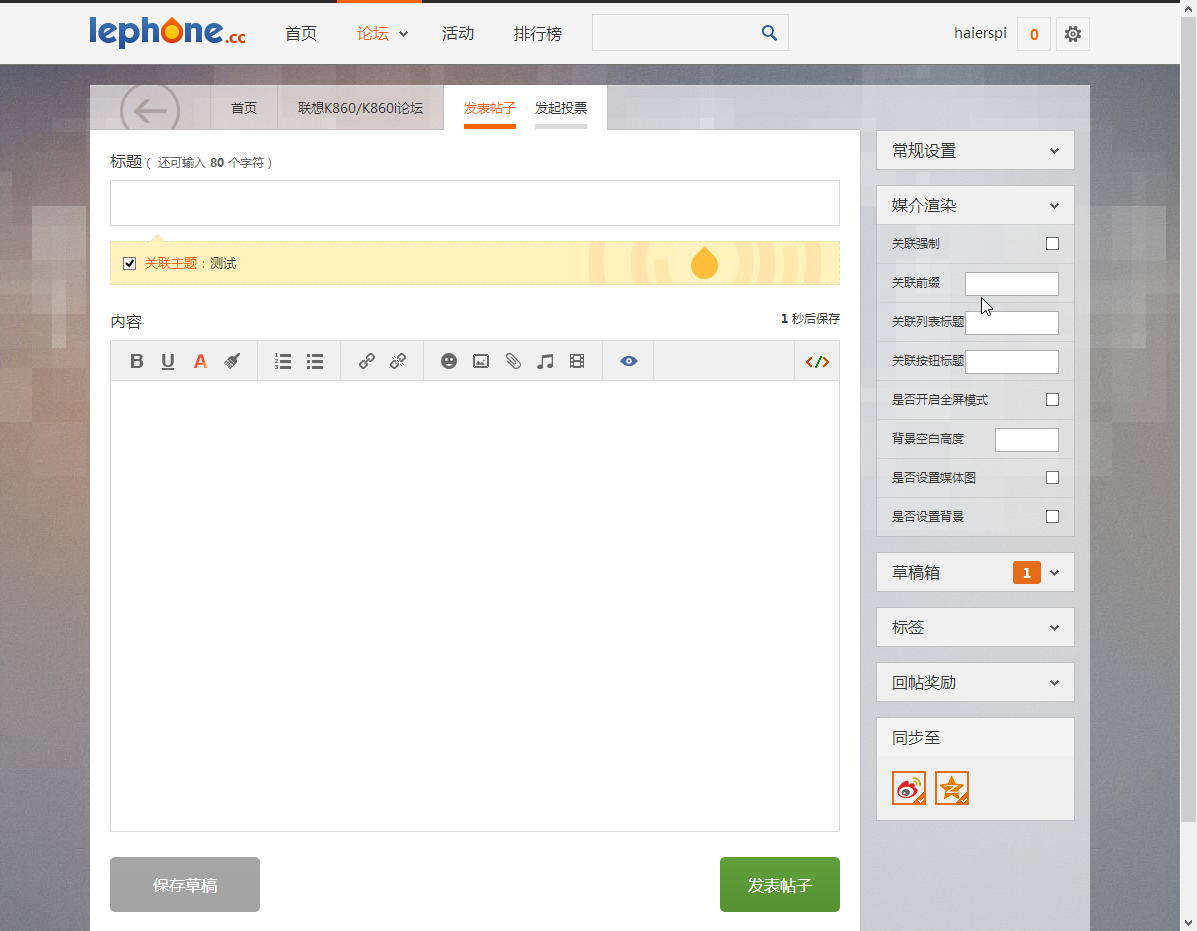
Task: Insert a video into the post
Action: [577, 362]
